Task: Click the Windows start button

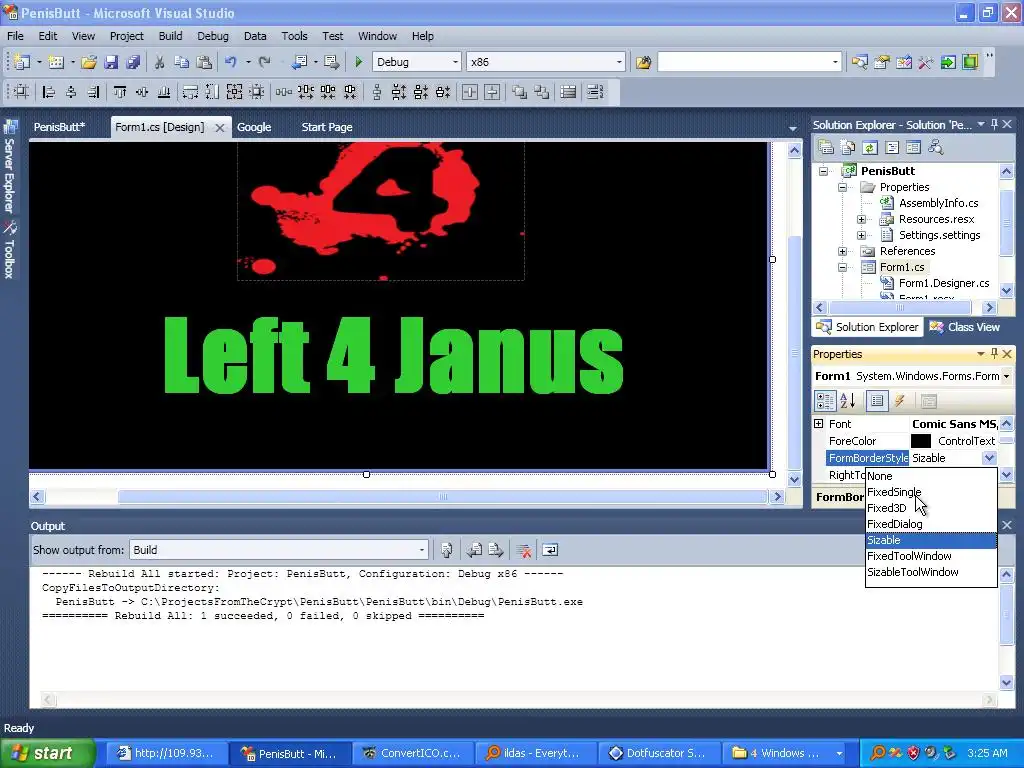Action: point(47,753)
